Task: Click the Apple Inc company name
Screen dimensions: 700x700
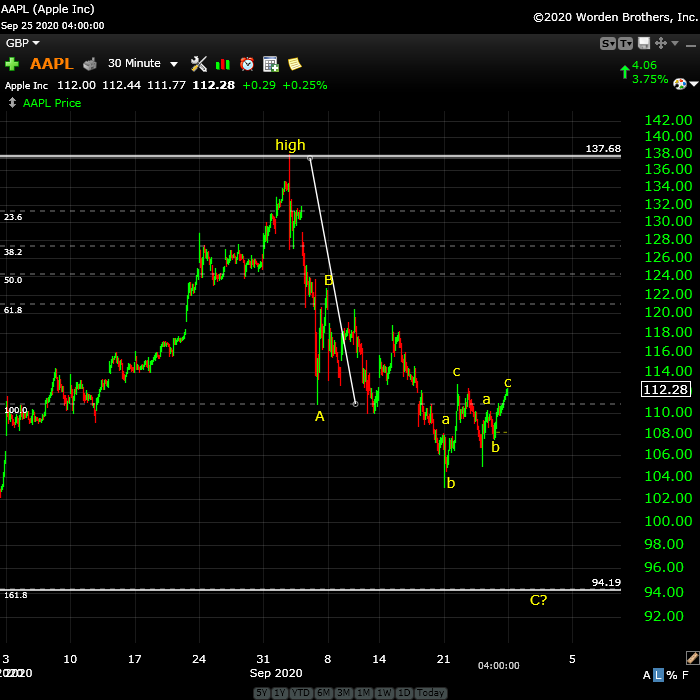Action: pyautogui.click(x=26, y=85)
